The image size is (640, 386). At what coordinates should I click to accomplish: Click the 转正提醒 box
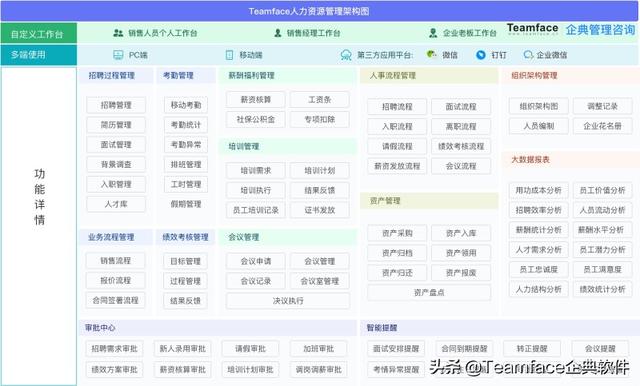tap(532, 349)
